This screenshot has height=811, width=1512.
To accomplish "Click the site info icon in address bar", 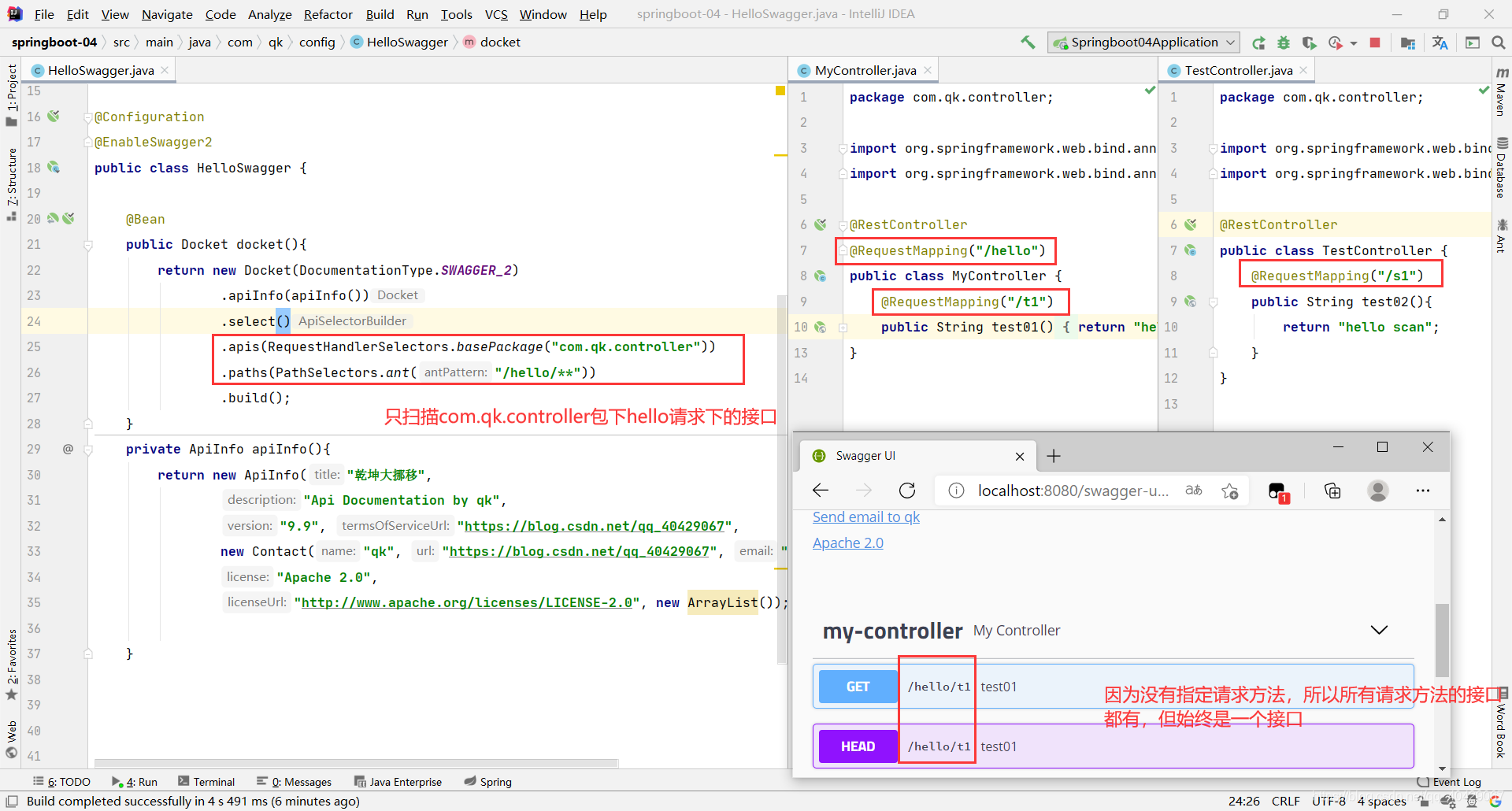I will tap(956, 491).
